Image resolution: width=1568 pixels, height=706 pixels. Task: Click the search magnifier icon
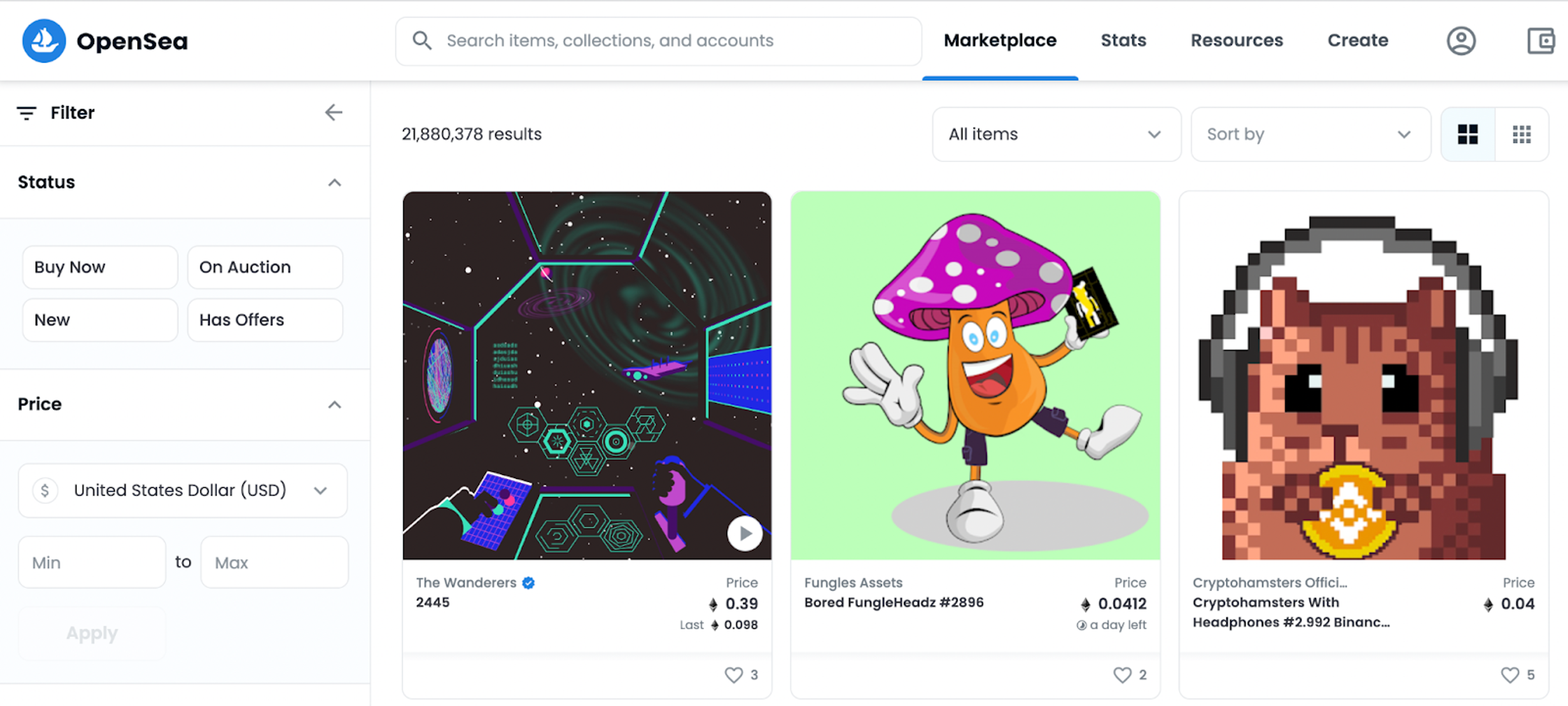(x=422, y=41)
